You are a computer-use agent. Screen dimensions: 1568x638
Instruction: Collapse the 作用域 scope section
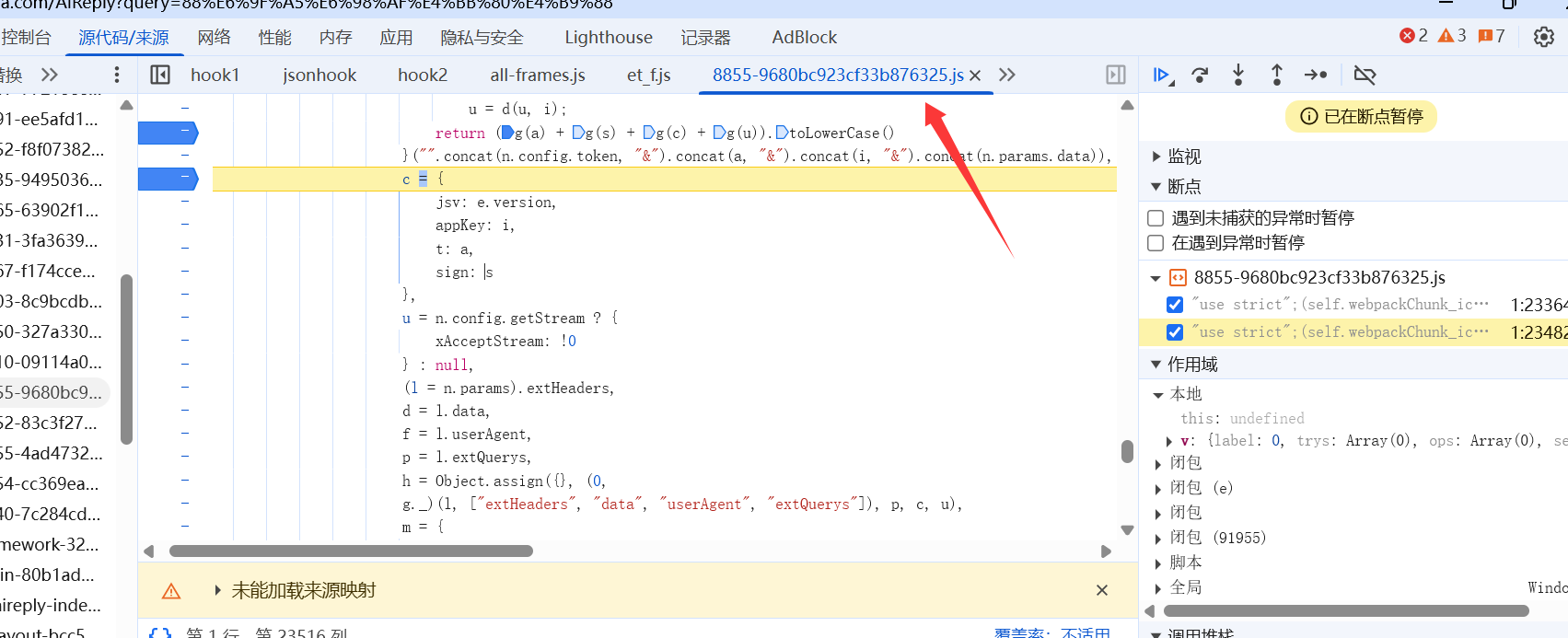1156,365
